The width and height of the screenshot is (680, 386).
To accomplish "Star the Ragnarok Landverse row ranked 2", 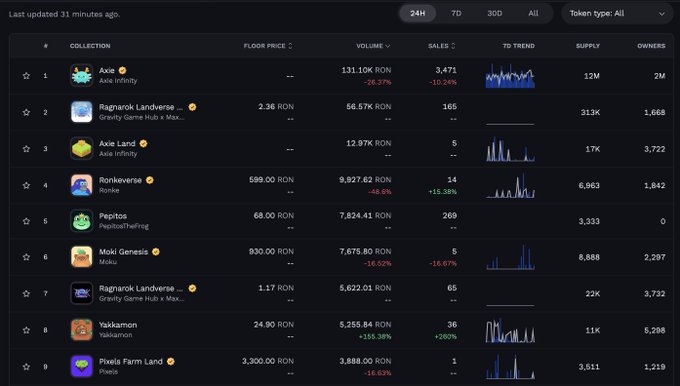I will click(26, 112).
